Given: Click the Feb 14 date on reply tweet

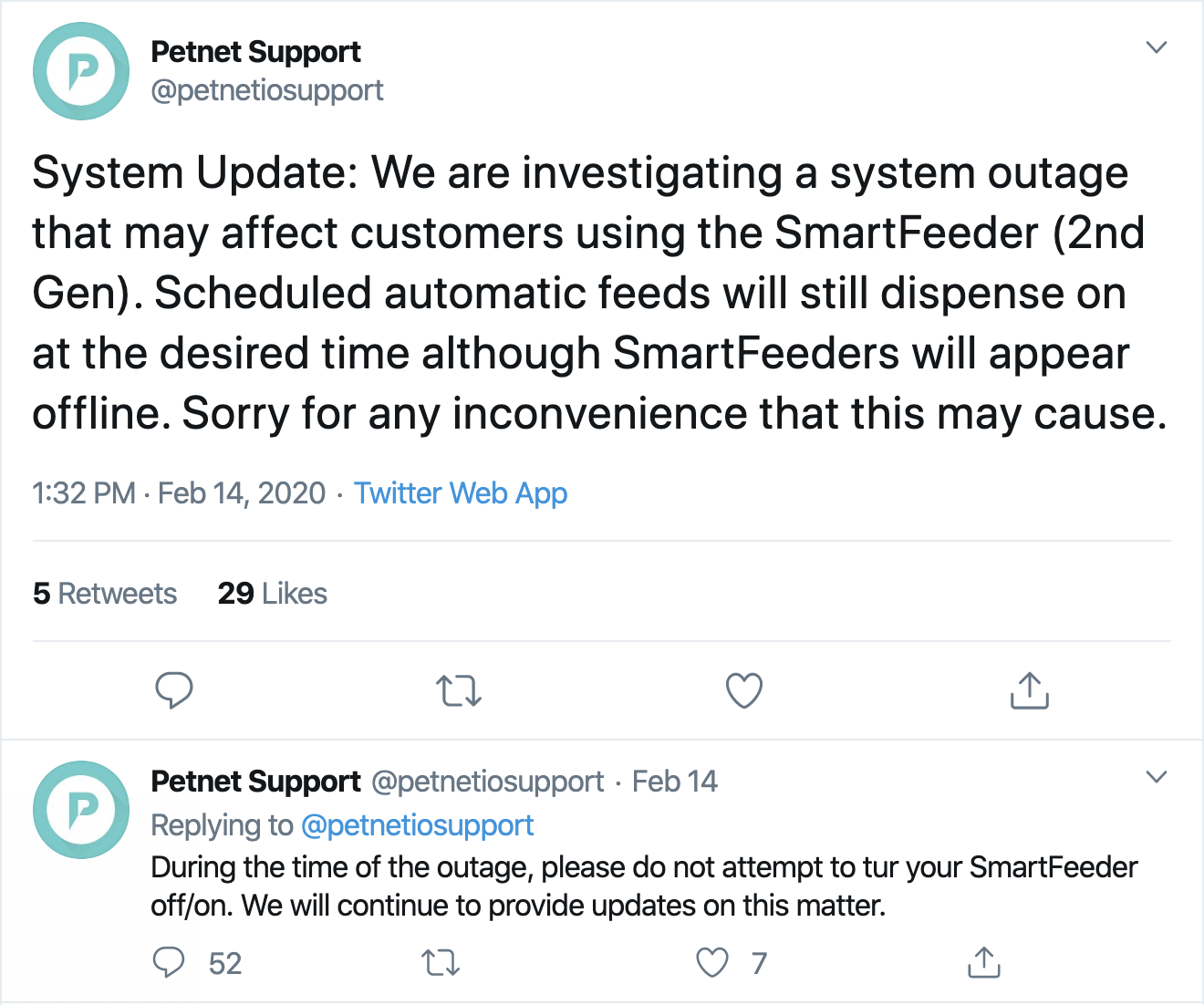Looking at the screenshot, I should tap(674, 782).
